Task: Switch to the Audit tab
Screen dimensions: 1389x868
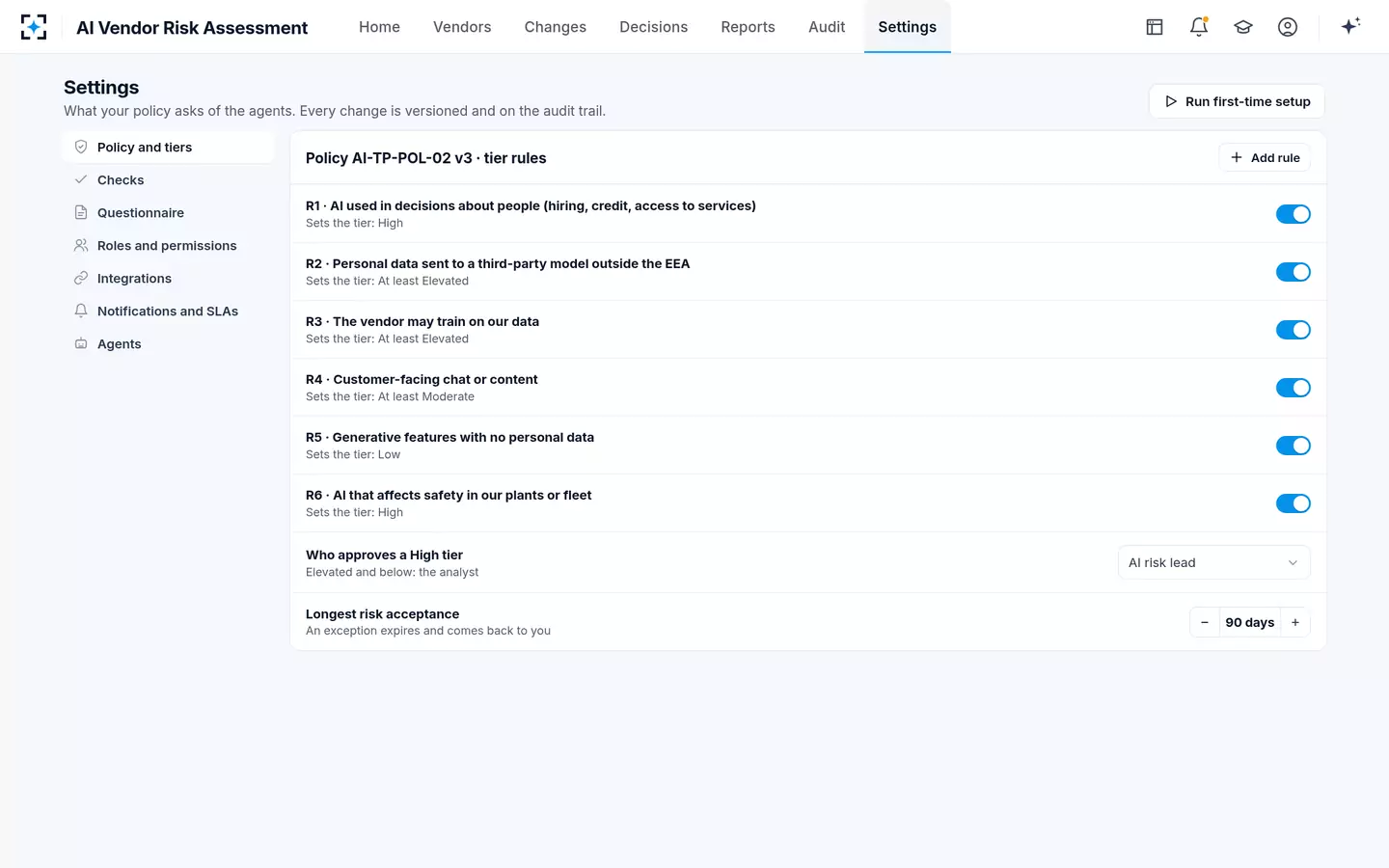Action: 827,27
